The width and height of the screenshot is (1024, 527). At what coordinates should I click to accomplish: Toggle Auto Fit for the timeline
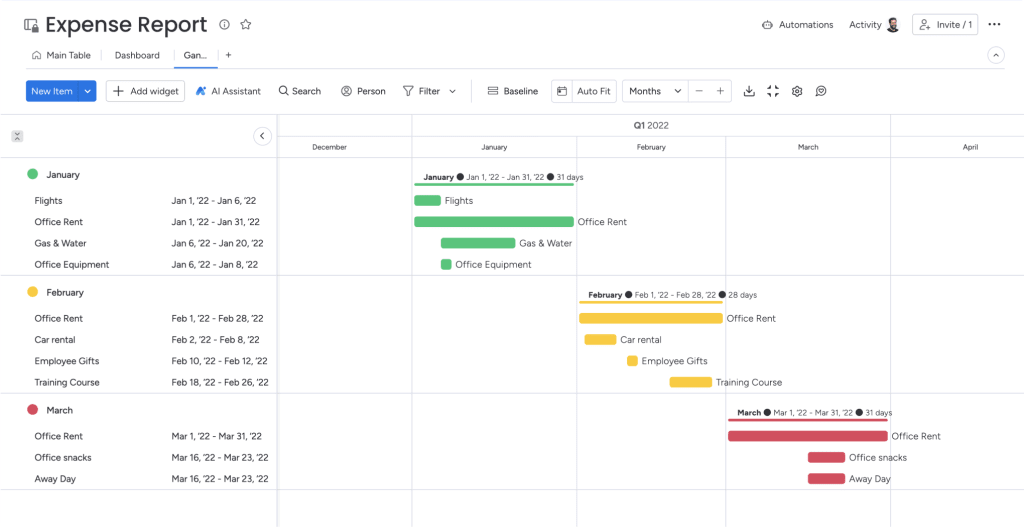584,91
